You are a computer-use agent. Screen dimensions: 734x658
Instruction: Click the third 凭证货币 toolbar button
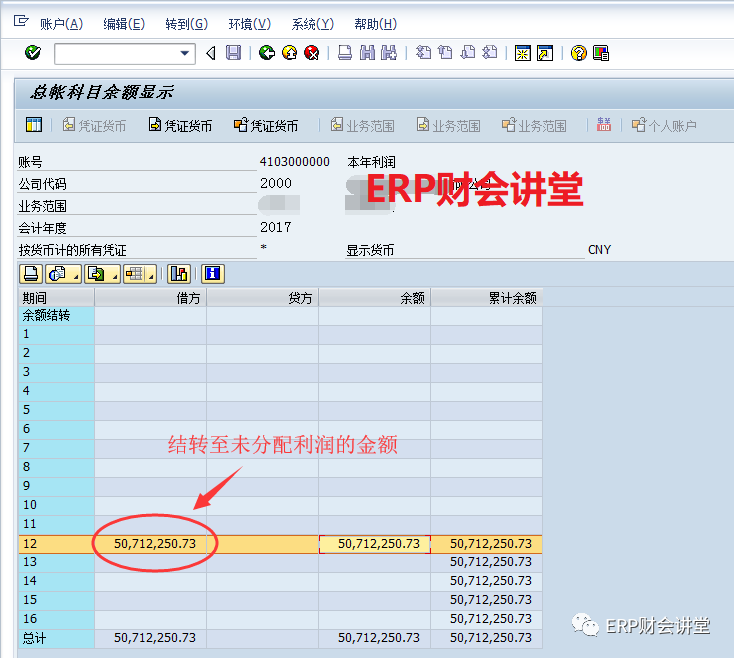[x=266, y=126]
